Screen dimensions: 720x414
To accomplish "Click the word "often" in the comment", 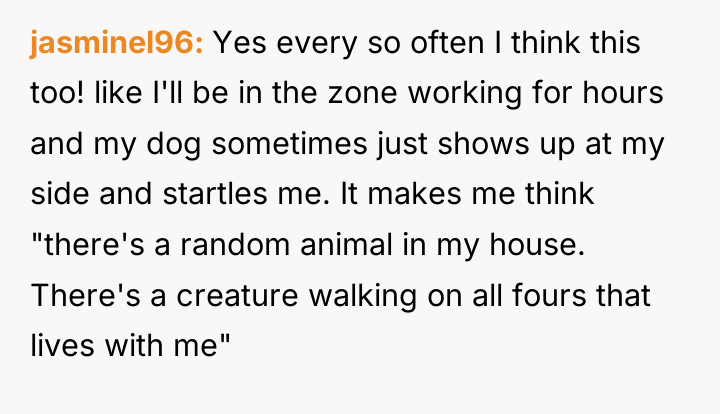I will coord(447,43).
